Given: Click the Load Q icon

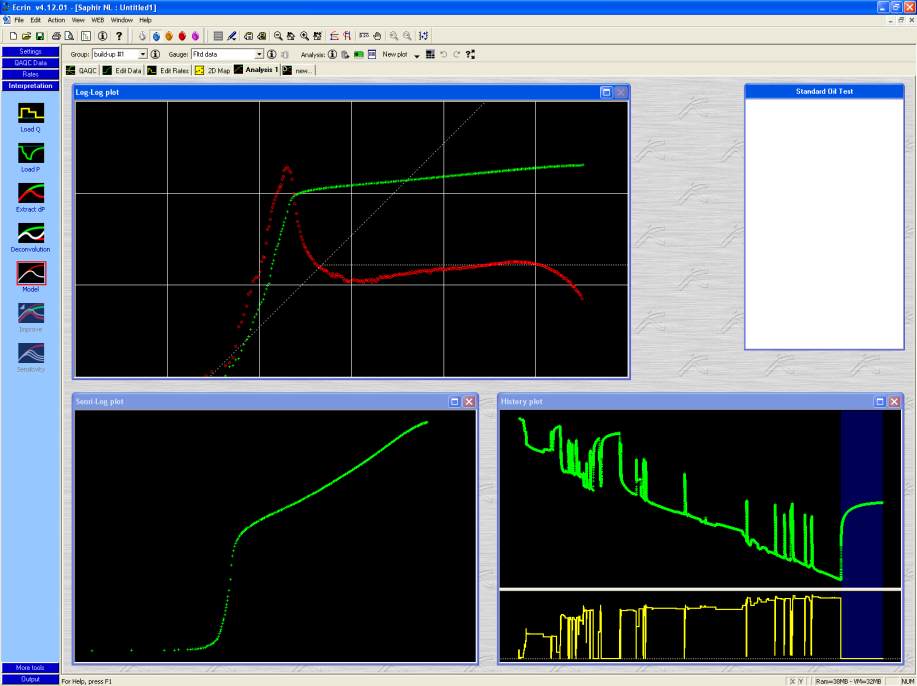Looking at the screenshot, I should (x=31, y=113).
